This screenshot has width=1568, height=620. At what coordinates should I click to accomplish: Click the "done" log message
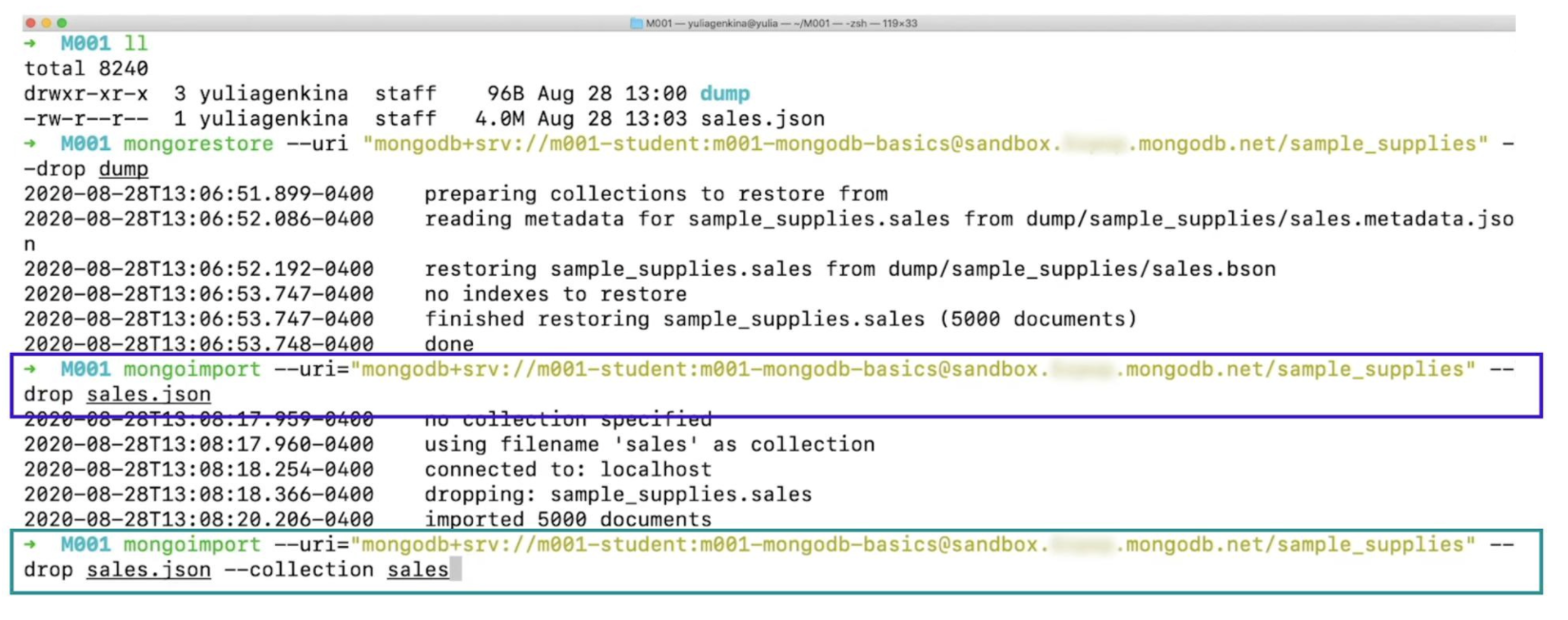[x=449, y=344]
